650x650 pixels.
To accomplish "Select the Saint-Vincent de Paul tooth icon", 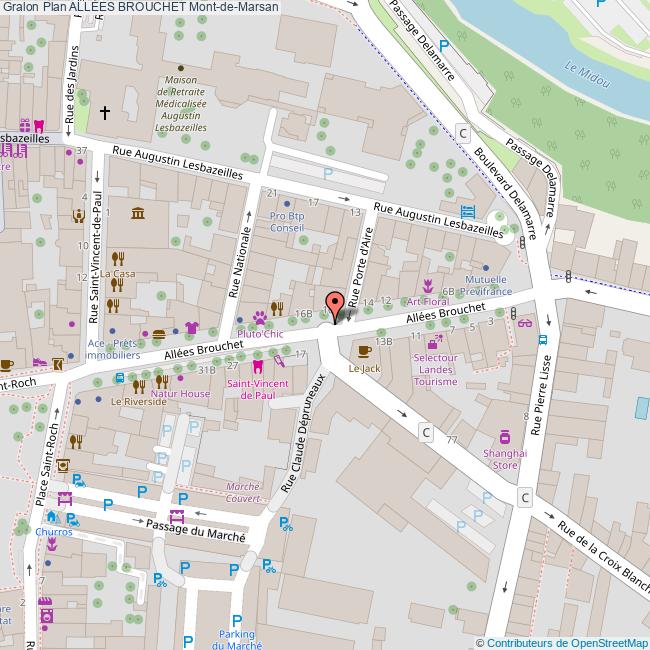I will (x=258, y=367).
